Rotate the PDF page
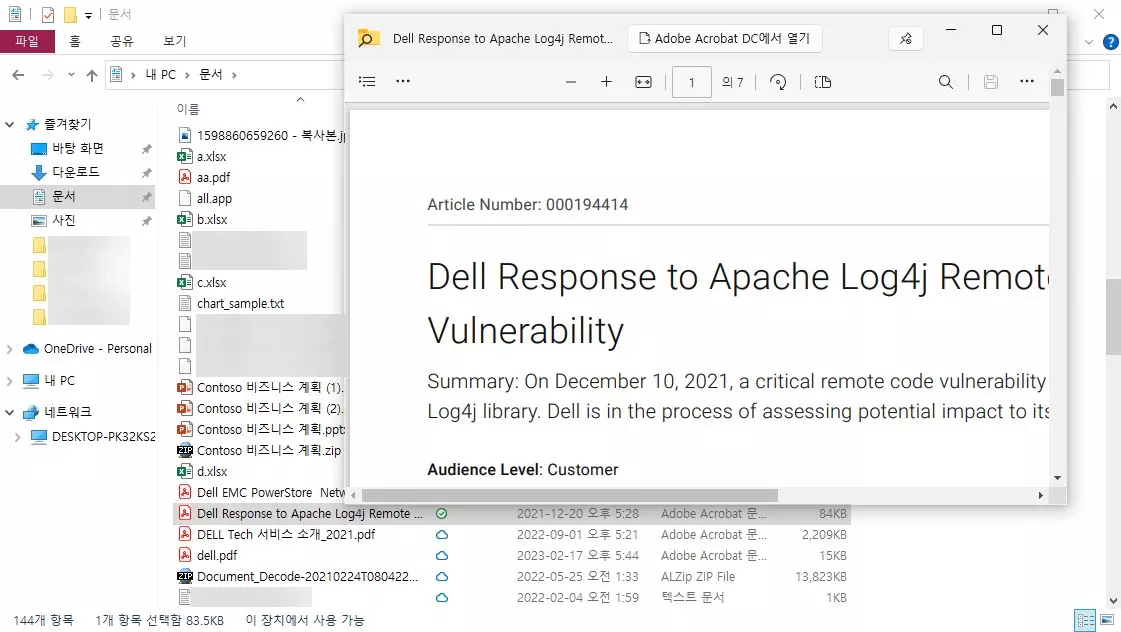 point(778,82)
